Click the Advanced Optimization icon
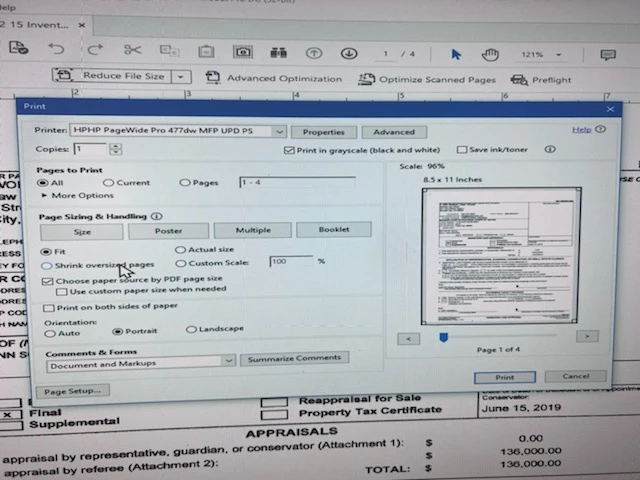Viewport: 640px width, 480px height. point(213,77)
